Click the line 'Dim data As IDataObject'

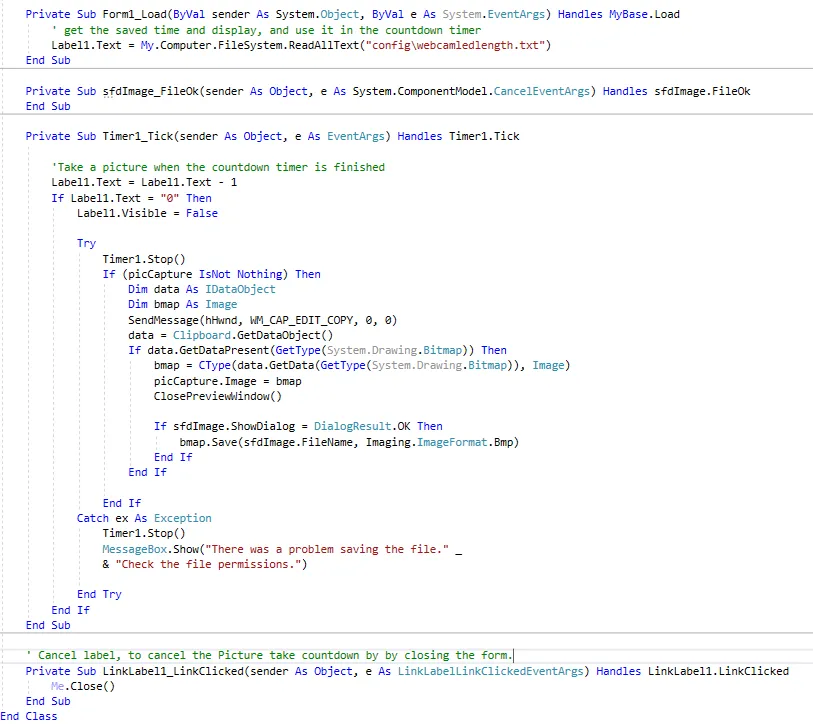(x=202, y=289)
